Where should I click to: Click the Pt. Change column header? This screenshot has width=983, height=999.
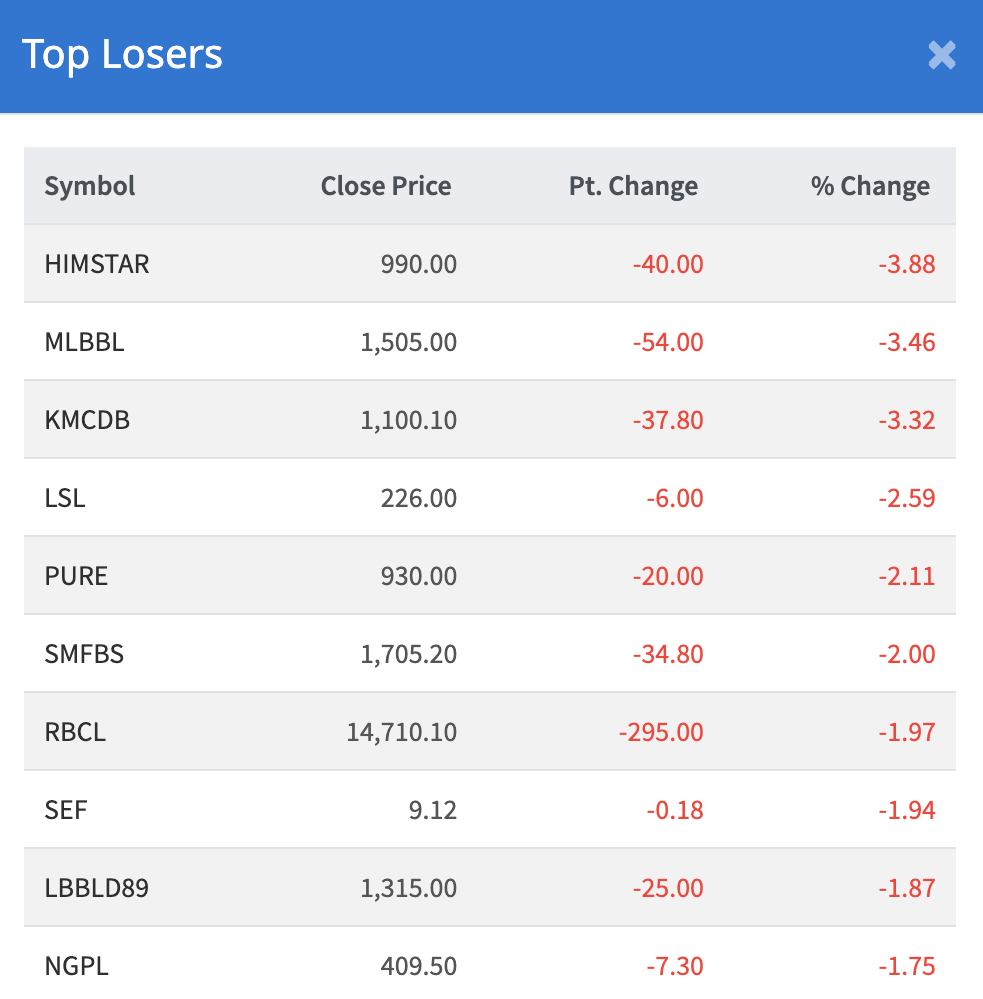633,186
